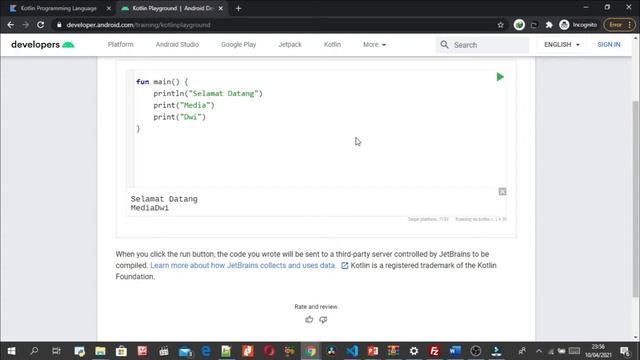Open File Explorer from the taskbar
Viewport: 640px width, 360px height.
click(100, 351)
